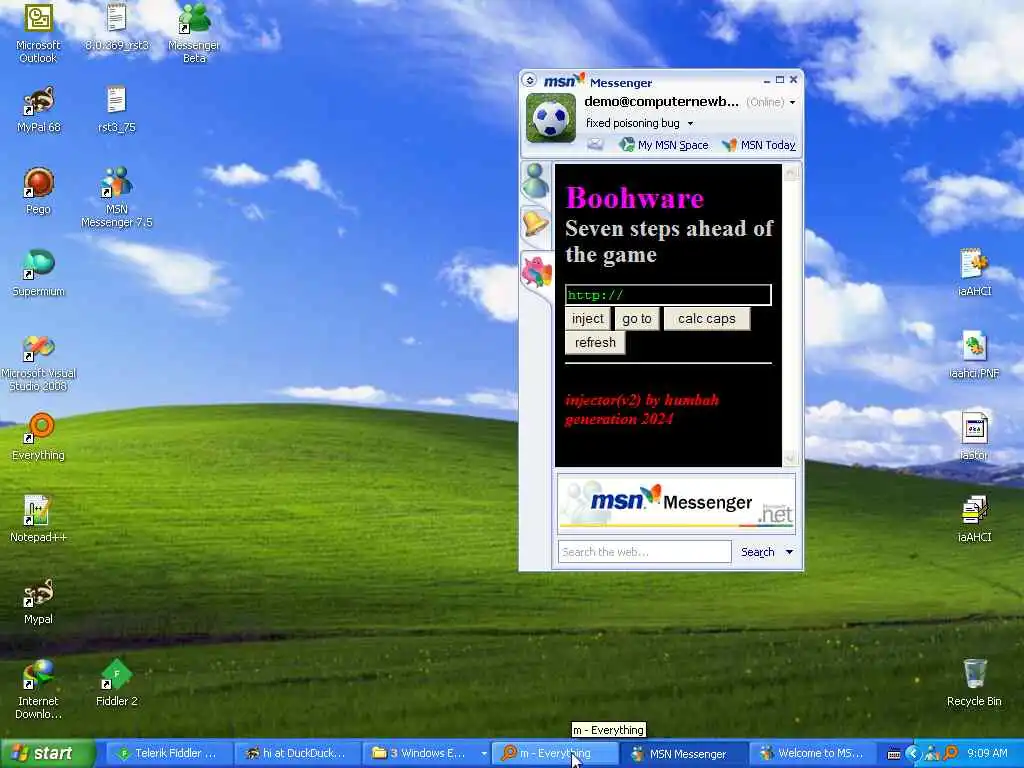Expand hidden tray icons arrow
This screenshot has width=1024, height=768.
pos(912,754)
